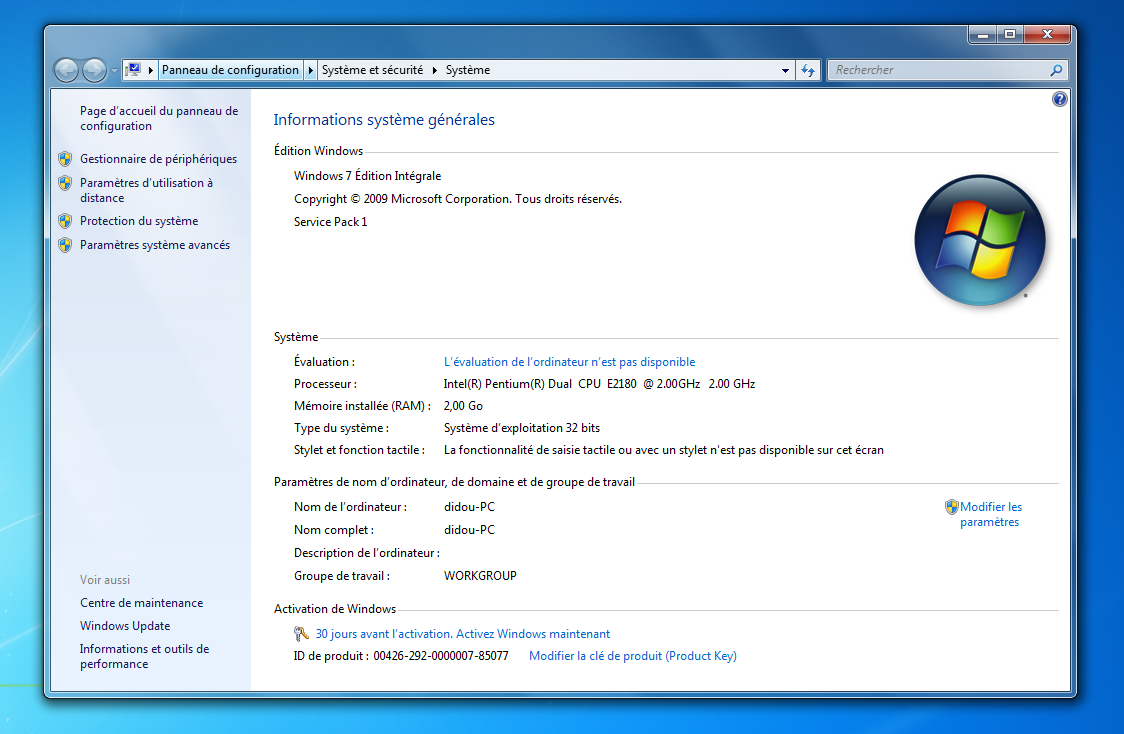Image resolution: width=1124 pixels, height=734 pixels.
Task: Minimize the Système window
Action: 983,34
